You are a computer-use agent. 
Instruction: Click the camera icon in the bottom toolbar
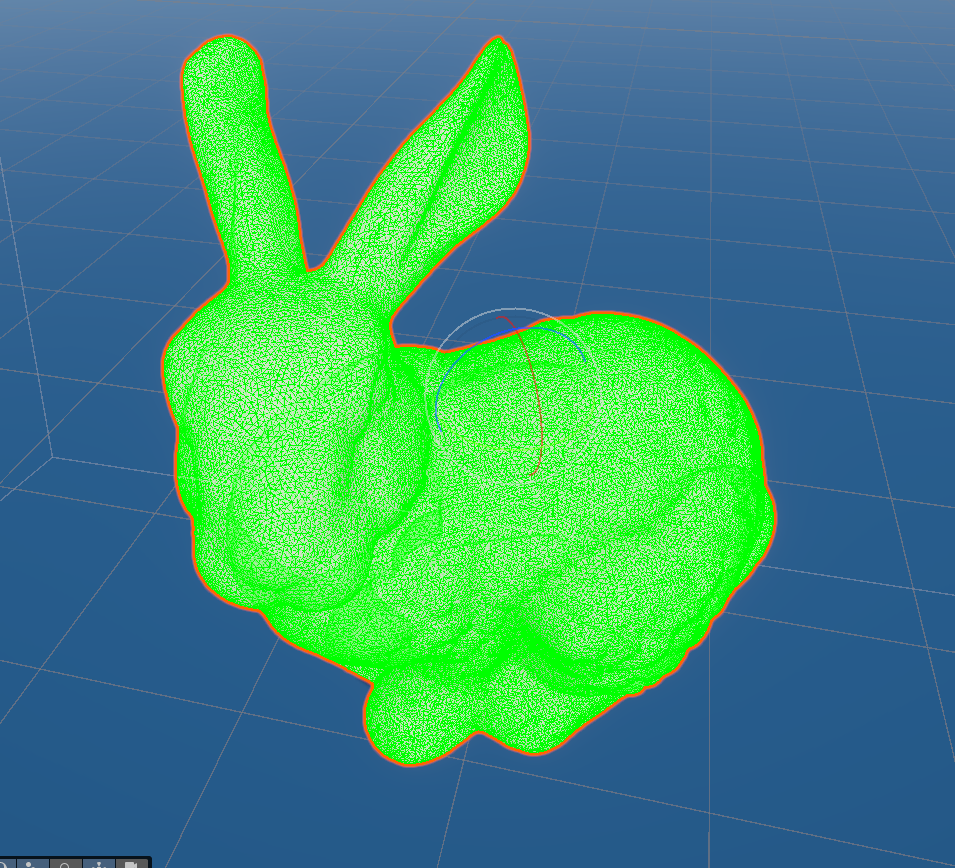[131, 863]
